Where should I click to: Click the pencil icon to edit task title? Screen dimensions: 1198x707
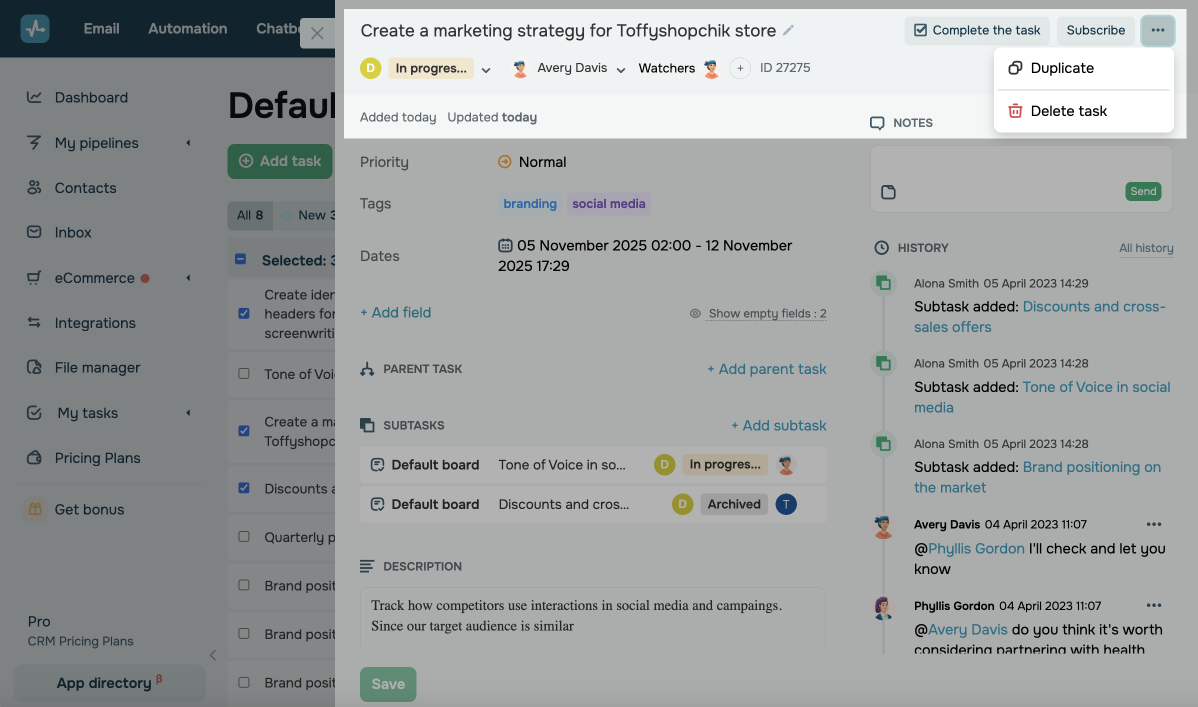tap(788, 31)
